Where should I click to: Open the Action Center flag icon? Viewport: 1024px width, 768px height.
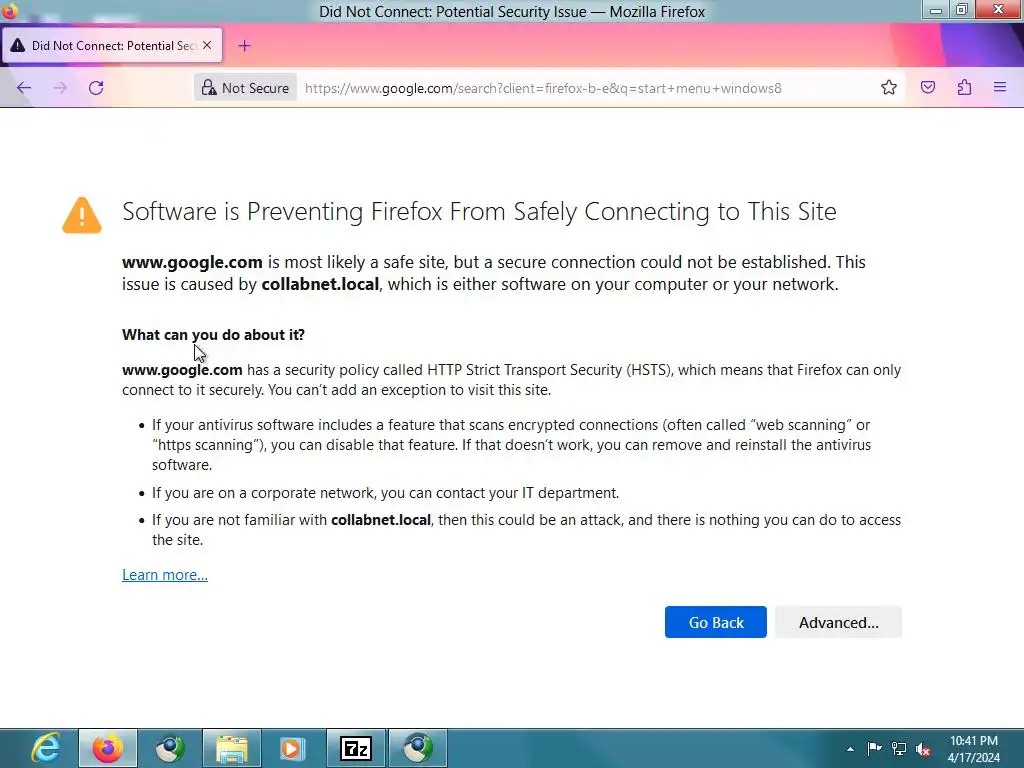pyautogui.click(x=874, y=749)
